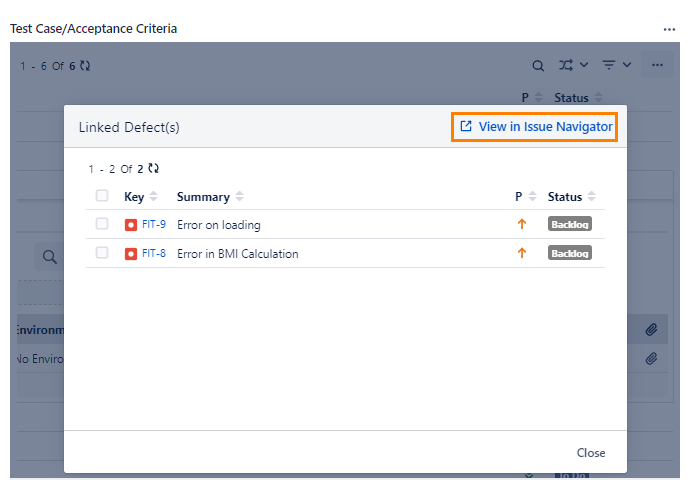Click the priority arrow of FIT-8
This screenshot has height=487, width=699.
[522, 253]
